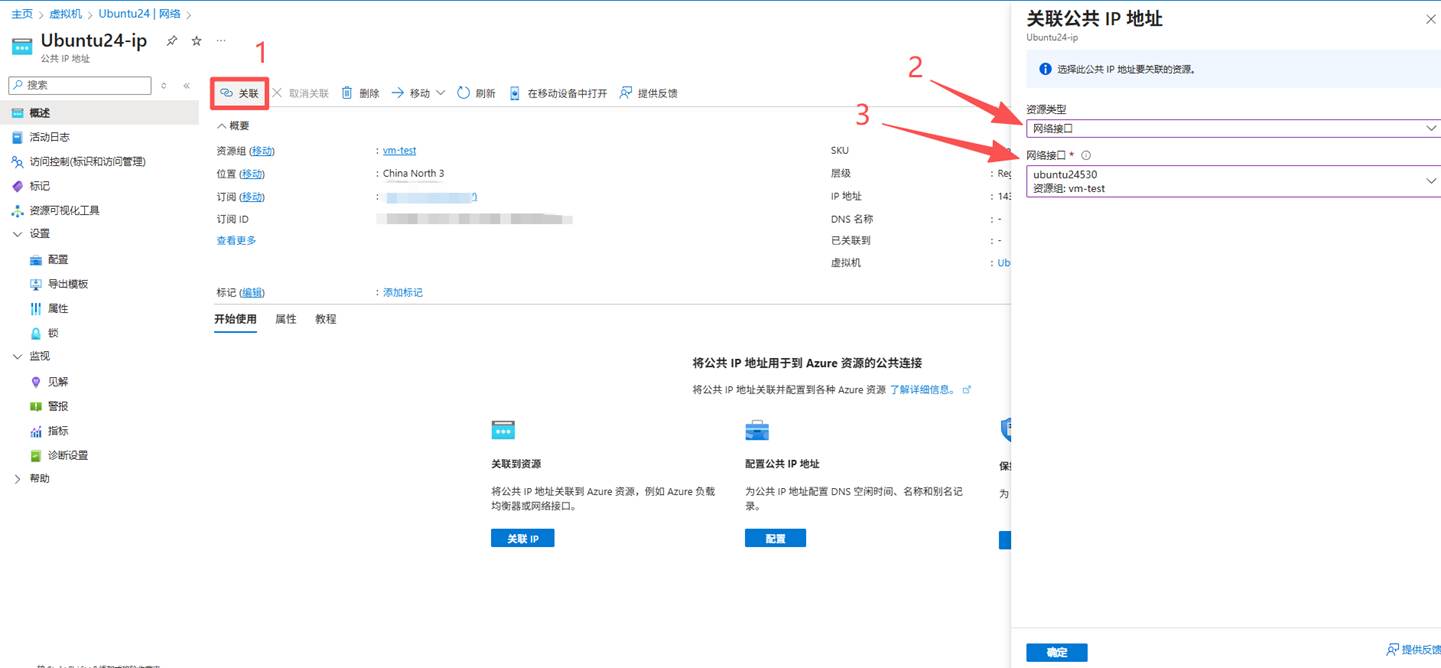Collapse the 设置 section in sidebar

point(17,234)
